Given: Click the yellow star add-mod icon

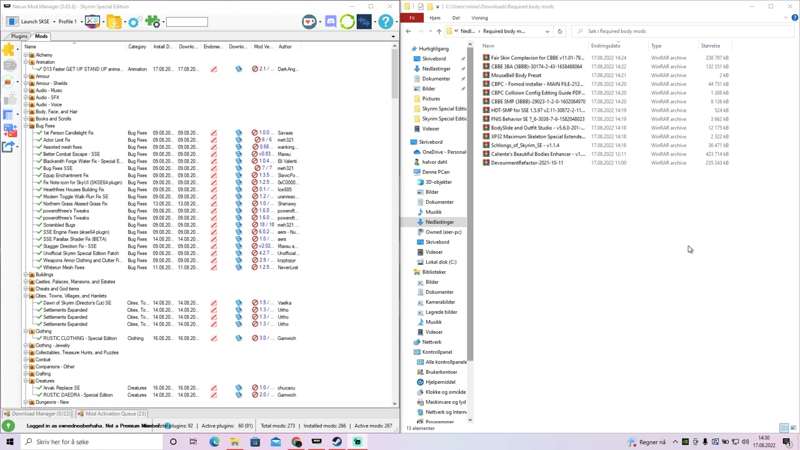Looking at the screenshot, I should (x=9, y=49).
